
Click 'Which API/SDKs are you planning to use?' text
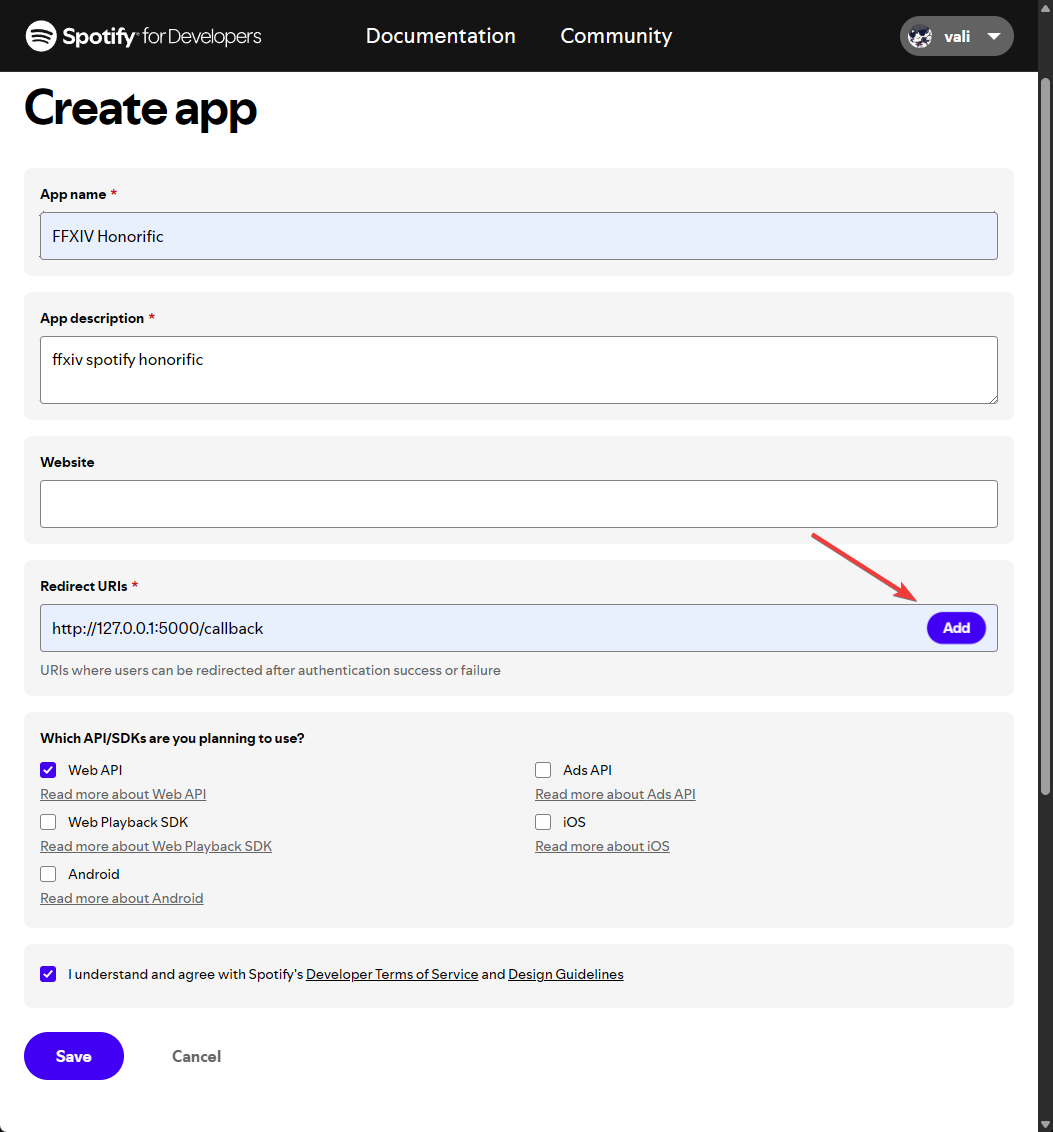pyautogui.click(x=172, y=738)
